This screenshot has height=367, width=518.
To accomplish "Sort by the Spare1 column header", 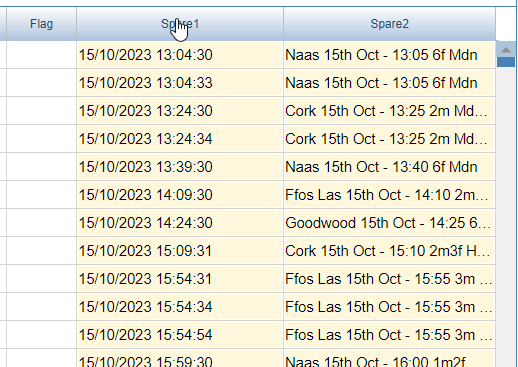I will 180,24.
